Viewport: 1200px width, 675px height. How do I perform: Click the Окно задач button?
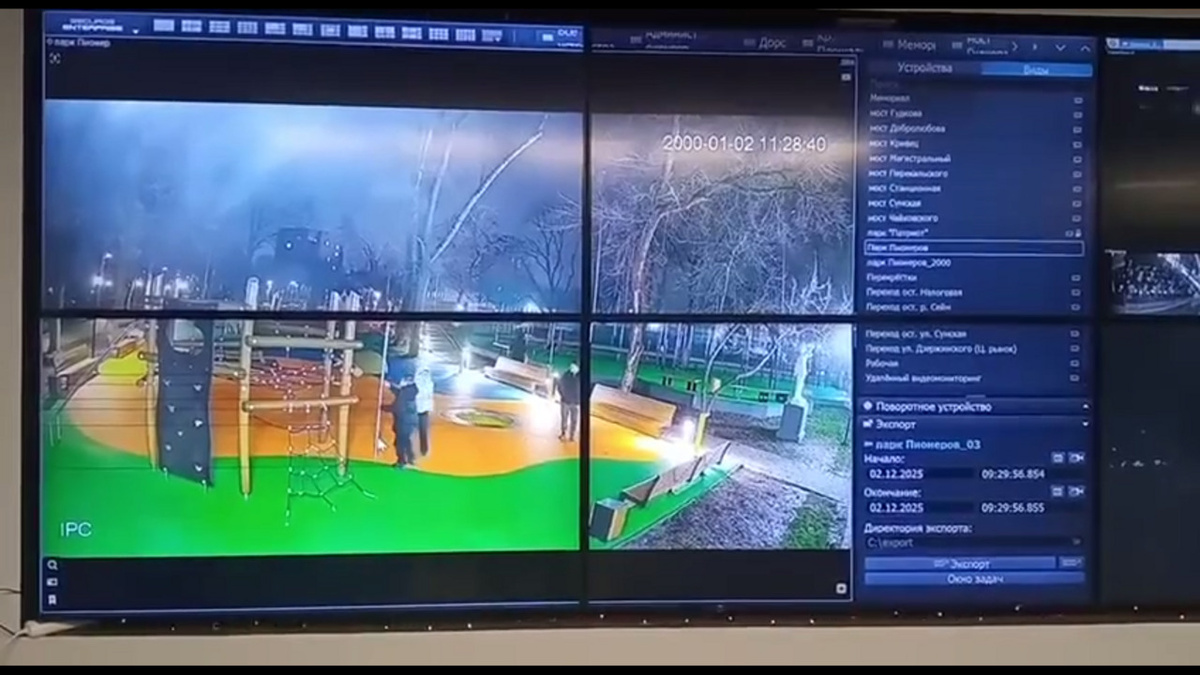pyautogui.click(x=975, y=579)
